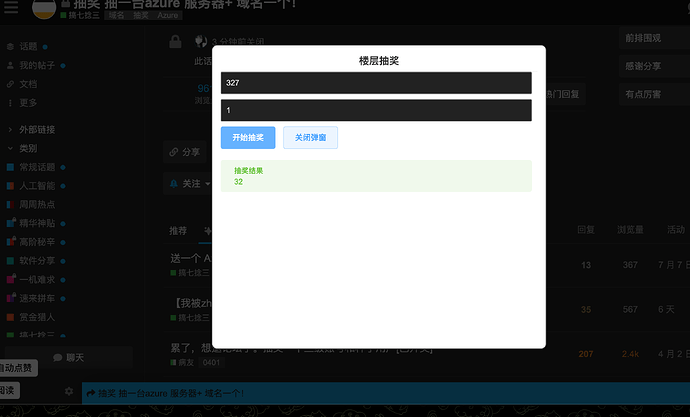Switch to the 推荐 tab
This screenshot has height=417, width=690.
click(x=178, y=230)
